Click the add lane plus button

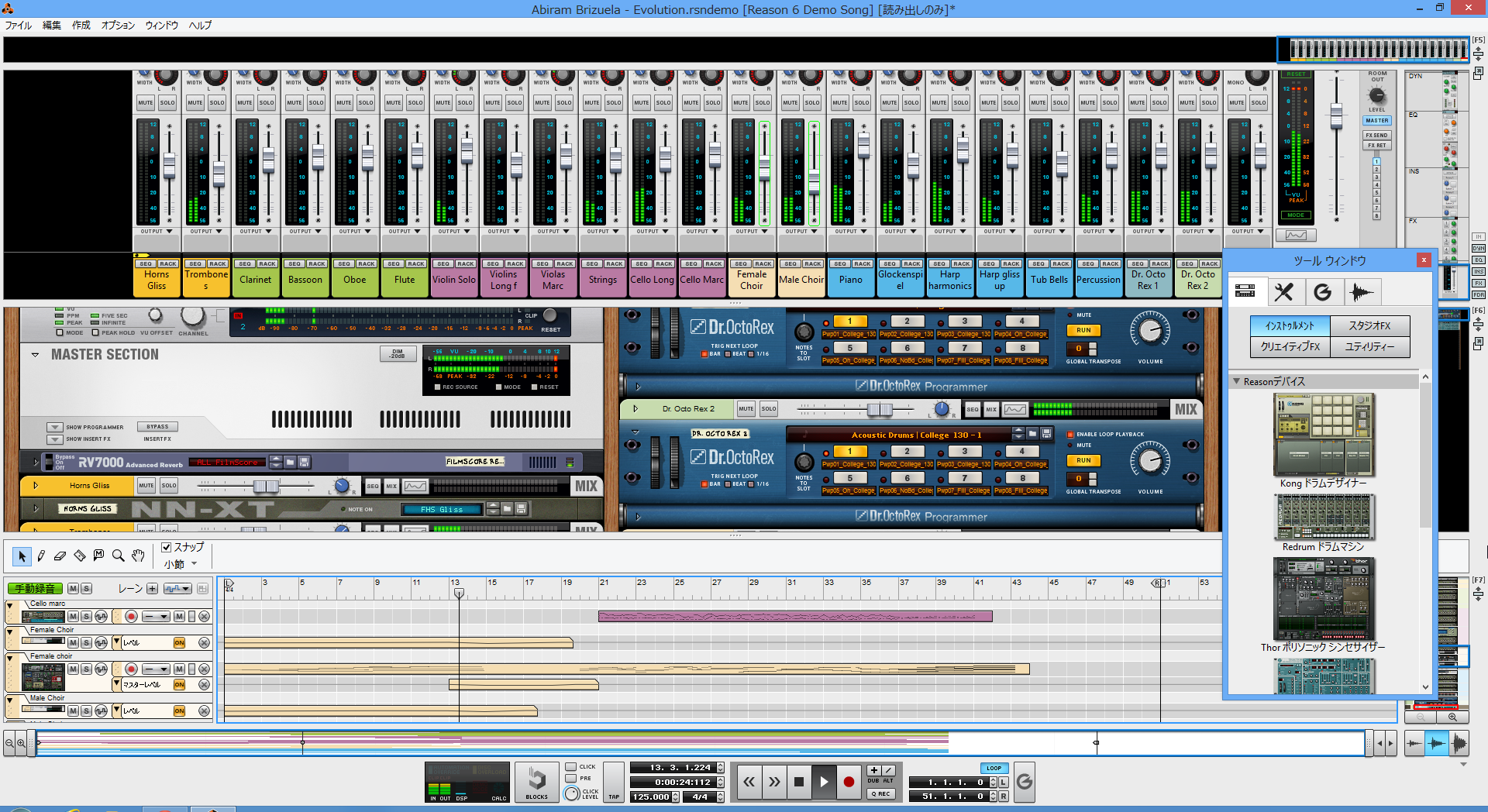153,589
